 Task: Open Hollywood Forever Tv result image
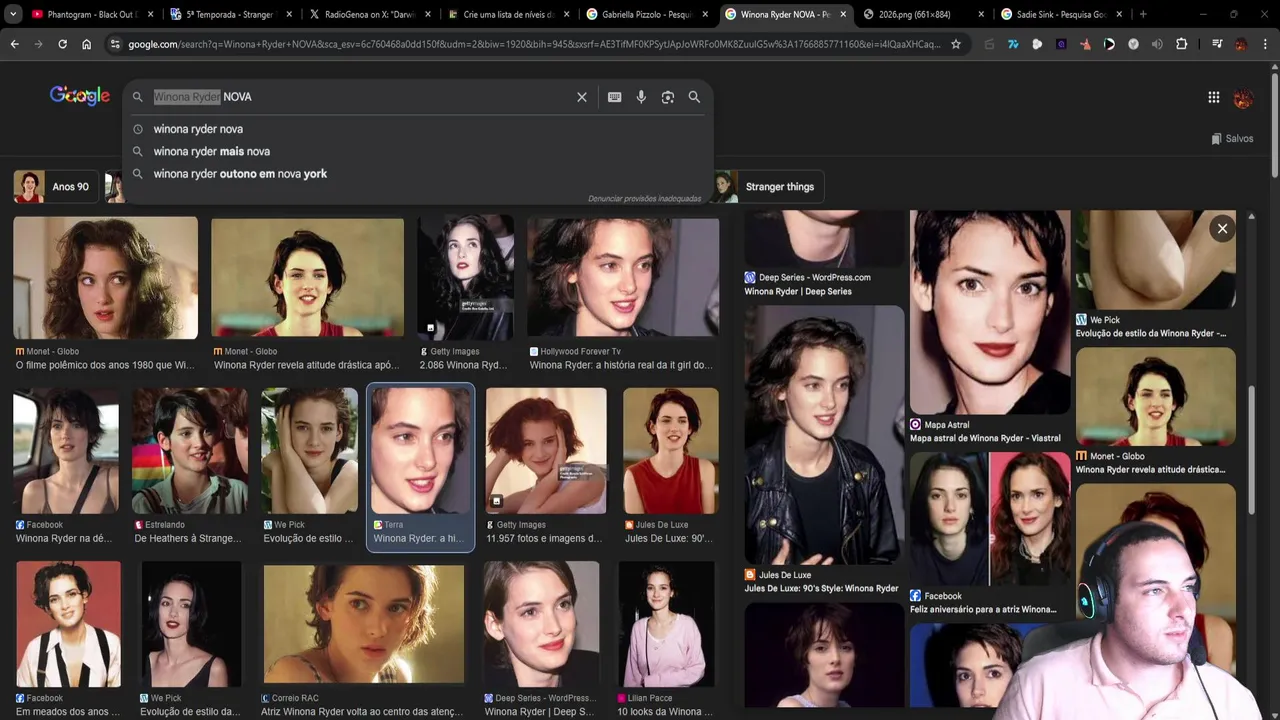623,278
